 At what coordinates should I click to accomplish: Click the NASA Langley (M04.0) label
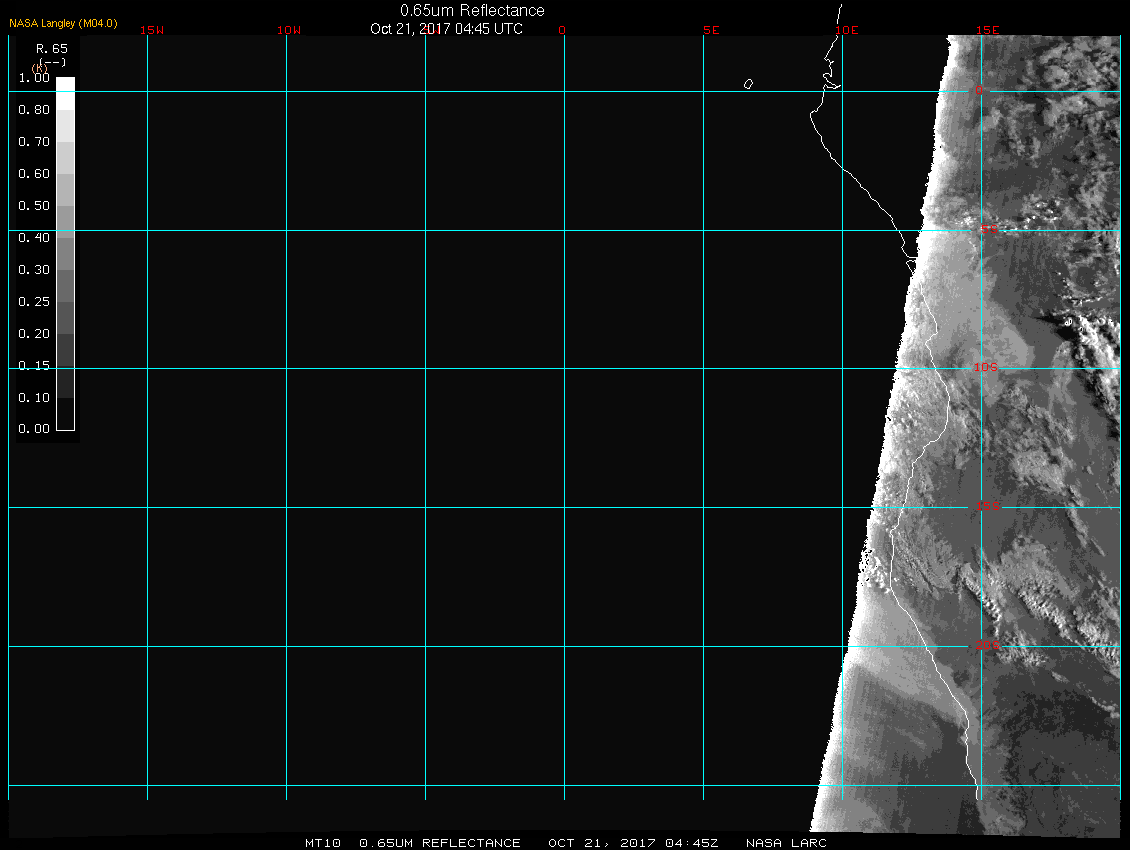click(x=63, y=23)
